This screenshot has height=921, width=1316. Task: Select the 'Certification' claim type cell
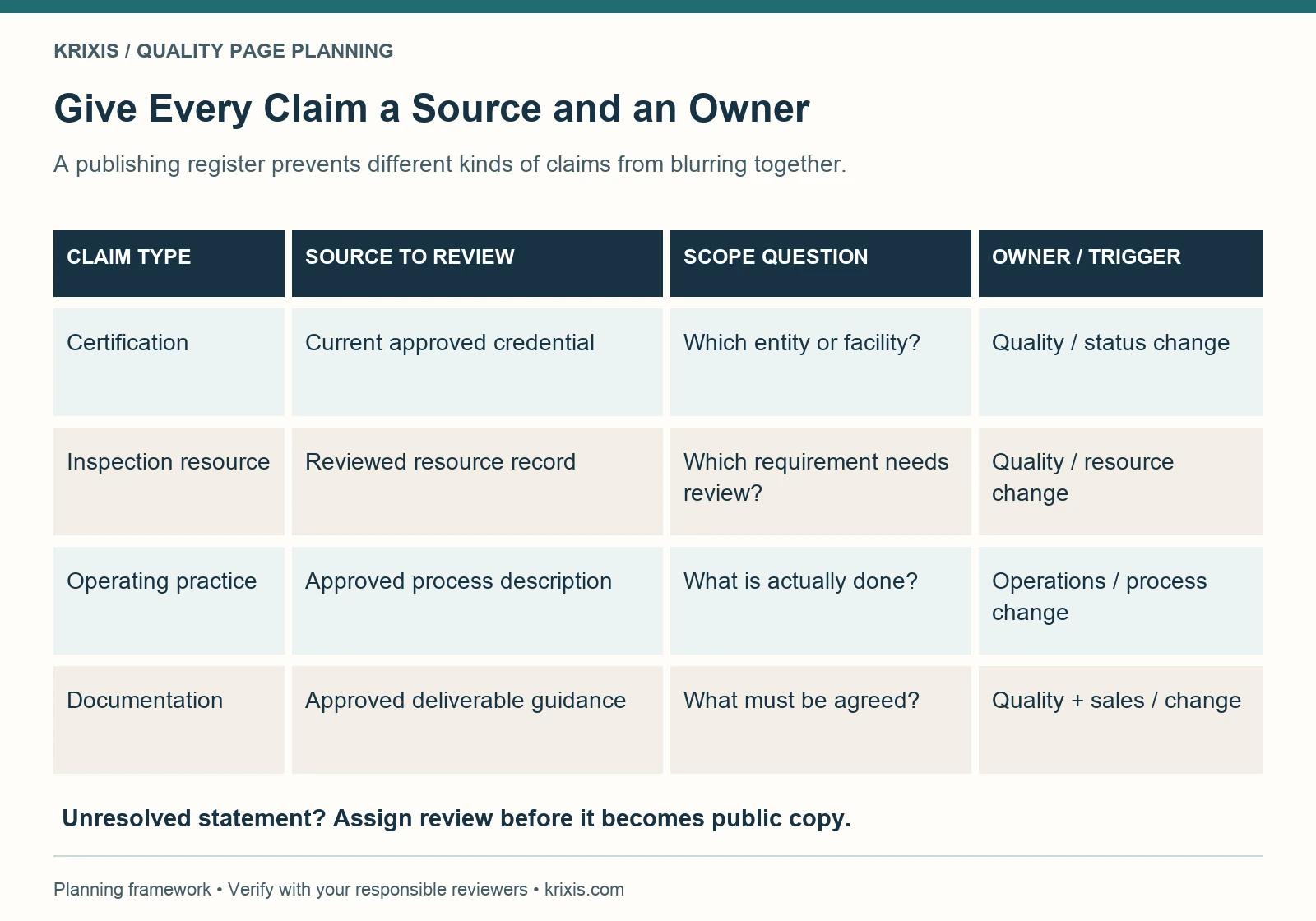click(169, 362)
